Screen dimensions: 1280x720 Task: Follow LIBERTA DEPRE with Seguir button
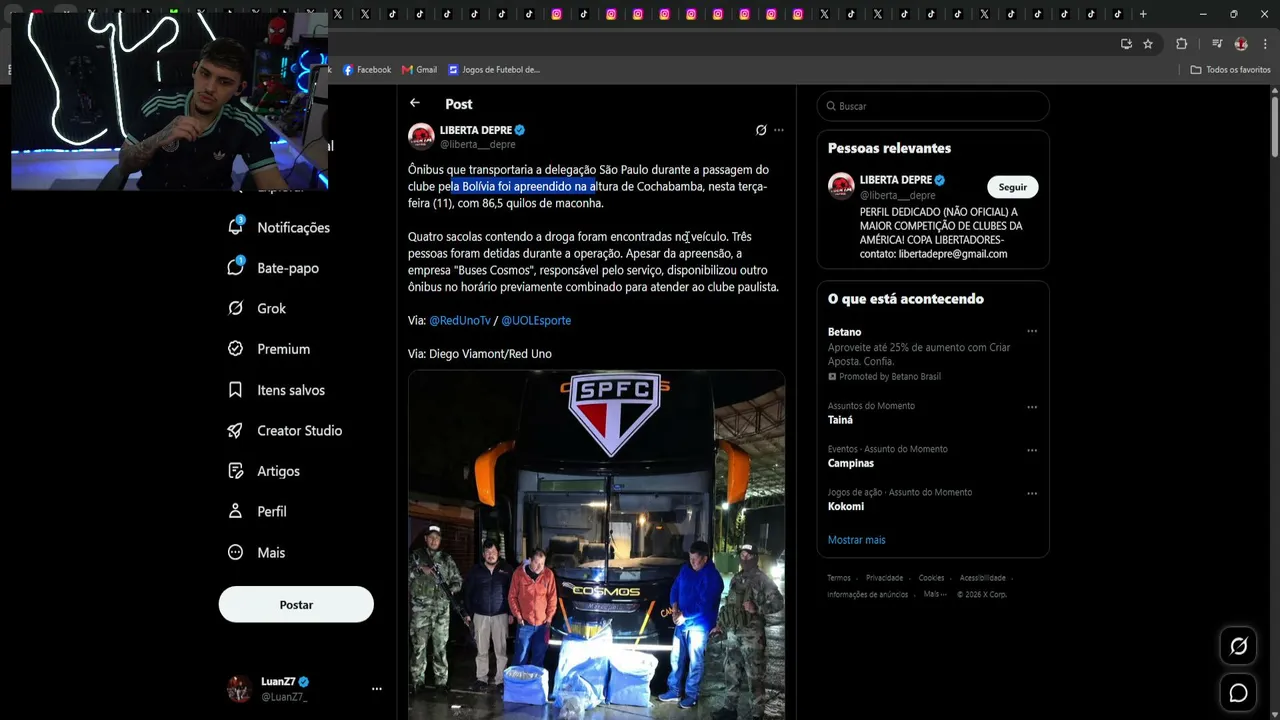(1013, 187)
